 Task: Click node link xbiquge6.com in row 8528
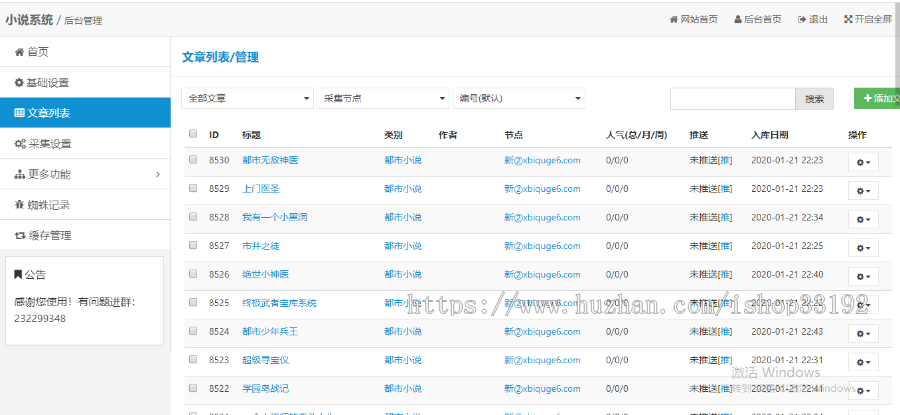542,218
